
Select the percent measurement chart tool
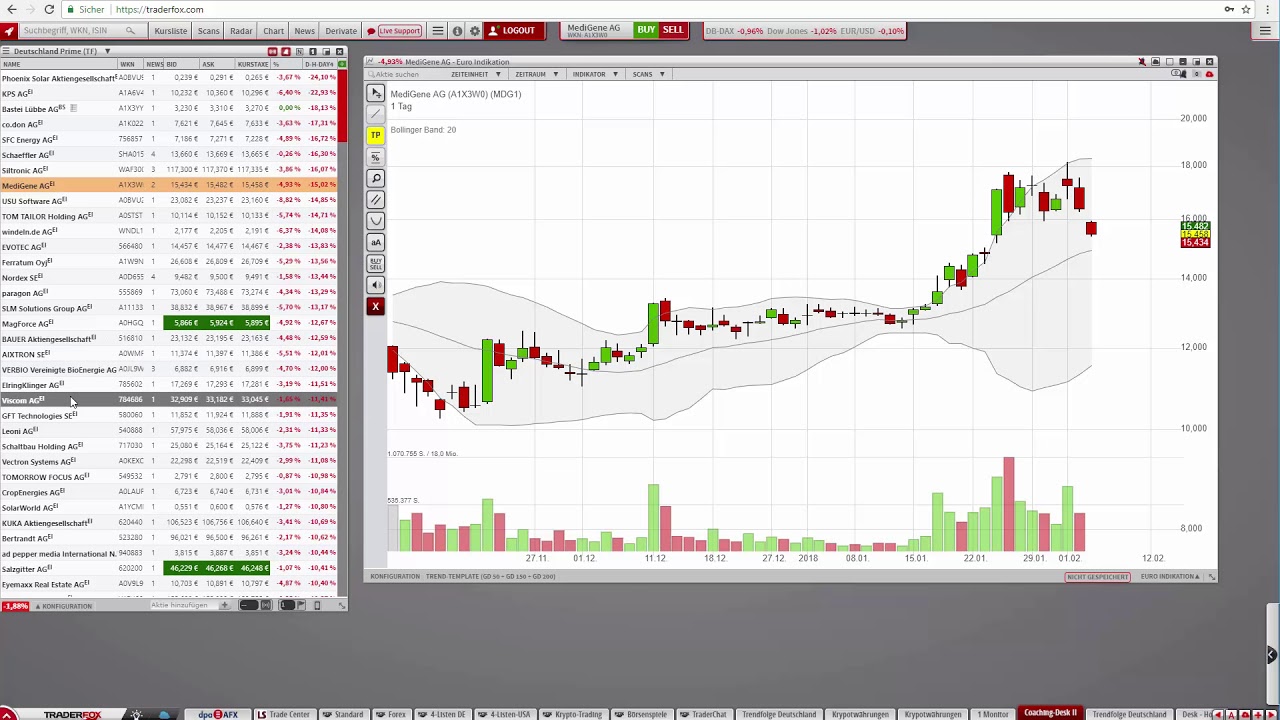376,157
